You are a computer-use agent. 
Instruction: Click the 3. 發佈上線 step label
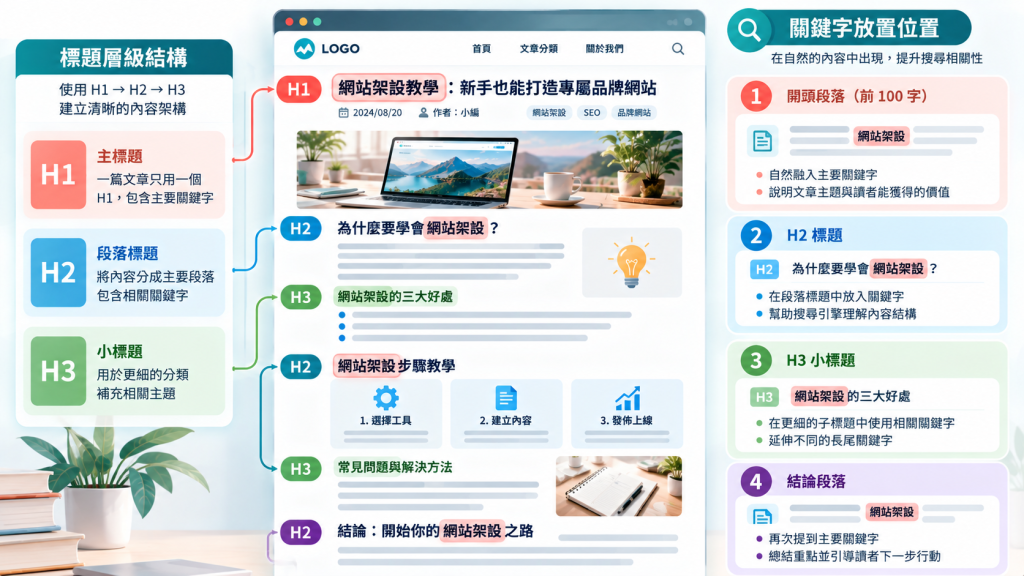[627, 421]
